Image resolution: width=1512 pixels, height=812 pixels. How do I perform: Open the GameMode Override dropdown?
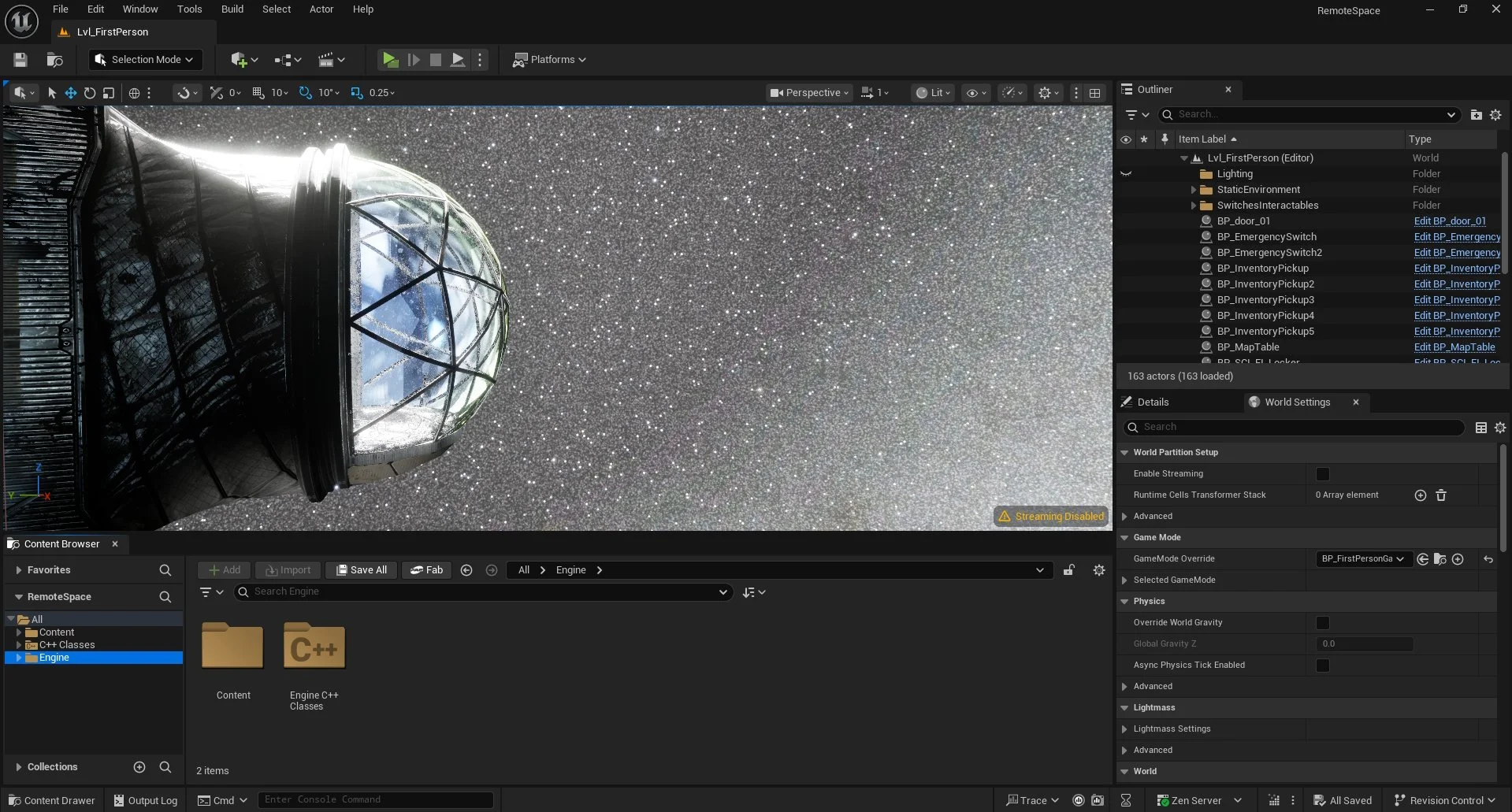point(1362,559)
